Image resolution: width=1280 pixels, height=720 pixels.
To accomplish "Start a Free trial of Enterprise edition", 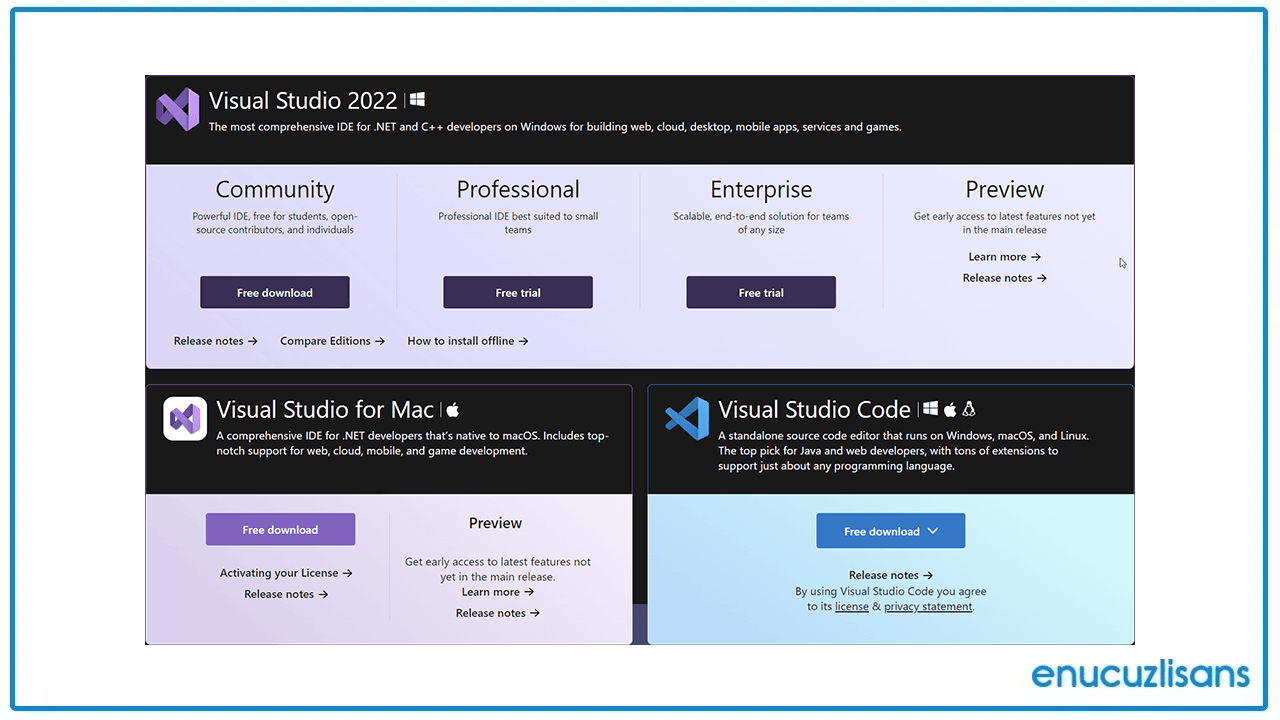I will [760, 292].
